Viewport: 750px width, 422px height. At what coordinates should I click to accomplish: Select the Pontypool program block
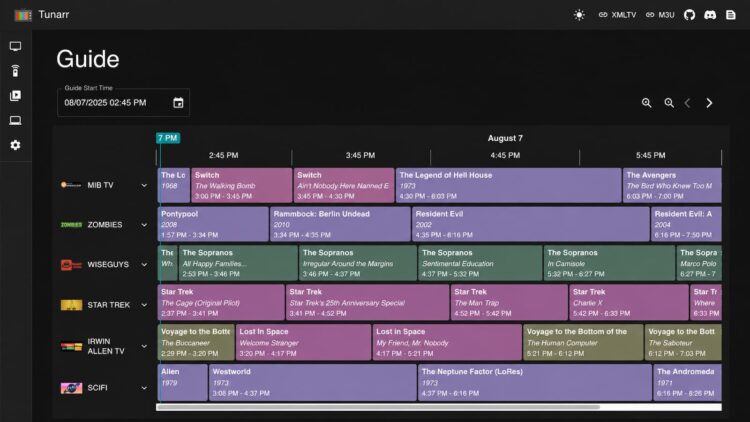point(213,224)
